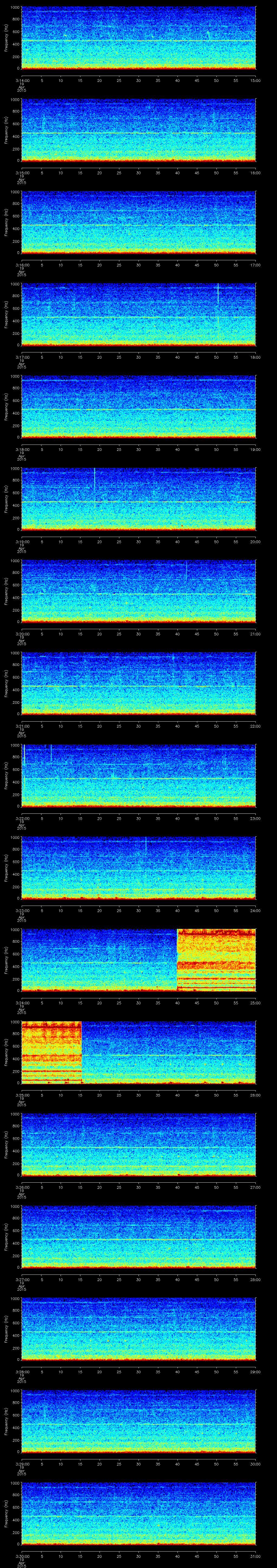Screen dimensions: 277x1568
Task: Click the 16:00 end time label
Action: pos(256,173)
